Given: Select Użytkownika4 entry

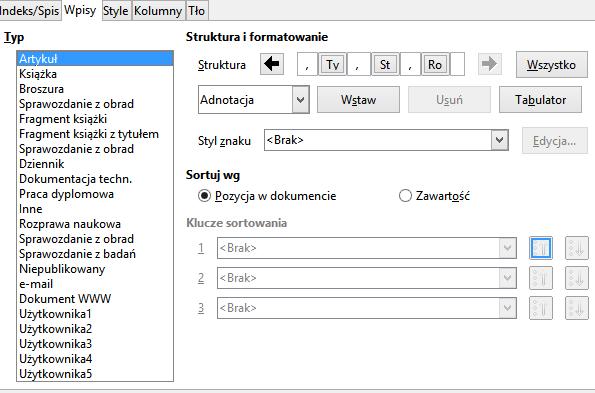Looking at the screenshot, I should (x=95, y=359).
